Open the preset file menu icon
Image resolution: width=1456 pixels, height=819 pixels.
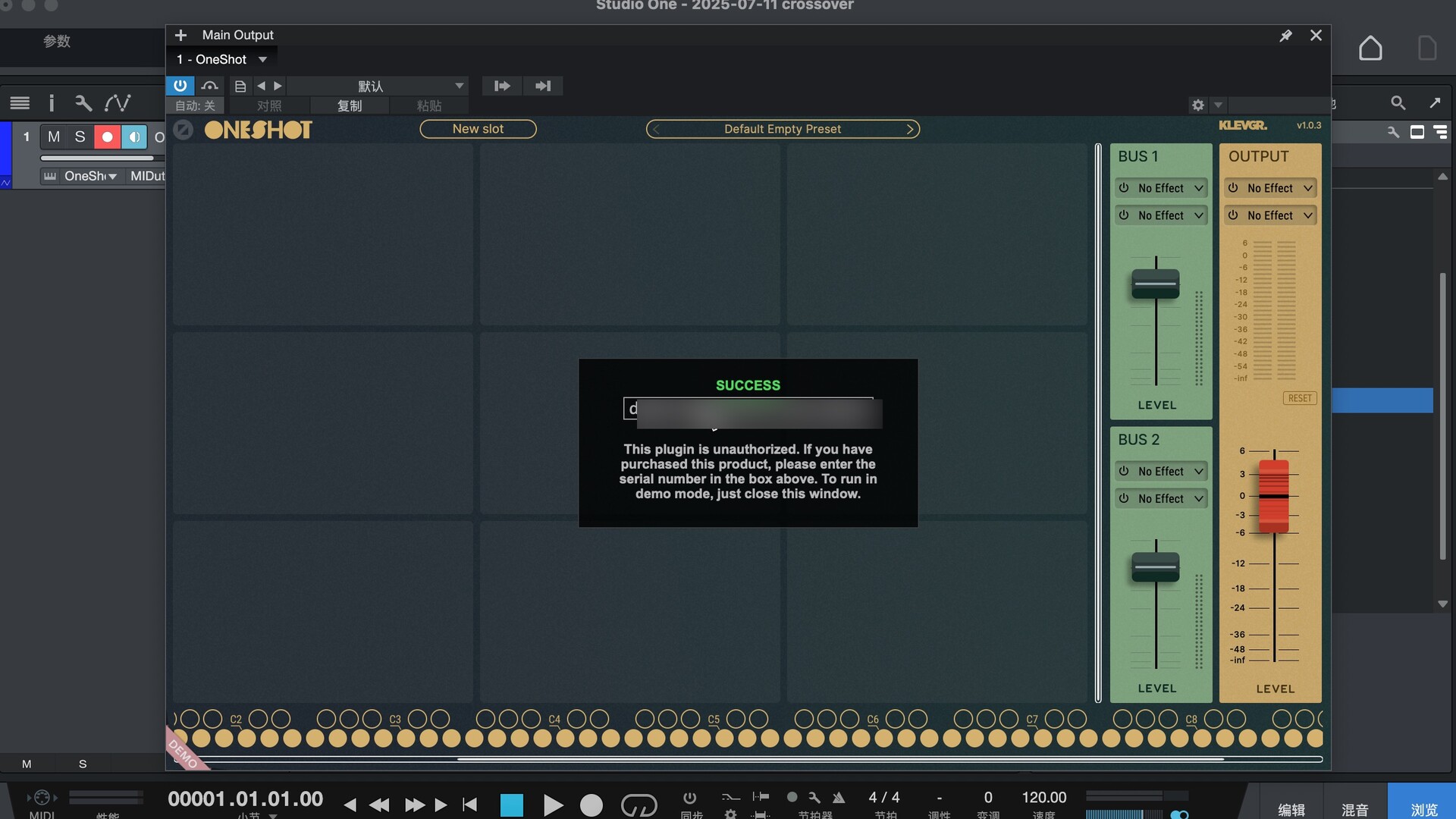[x=240, y=86]
